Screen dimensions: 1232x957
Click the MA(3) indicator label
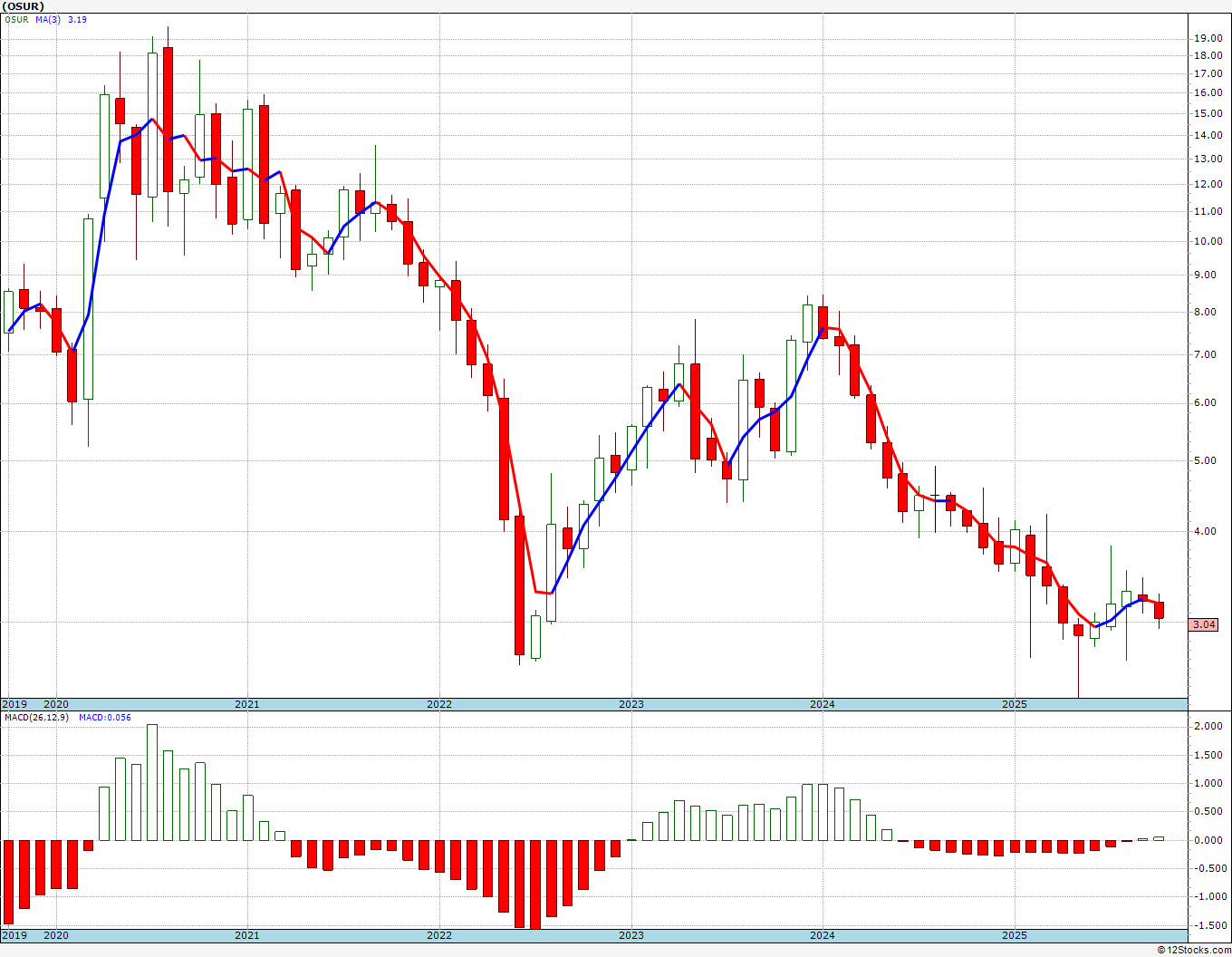coord(48,19)
